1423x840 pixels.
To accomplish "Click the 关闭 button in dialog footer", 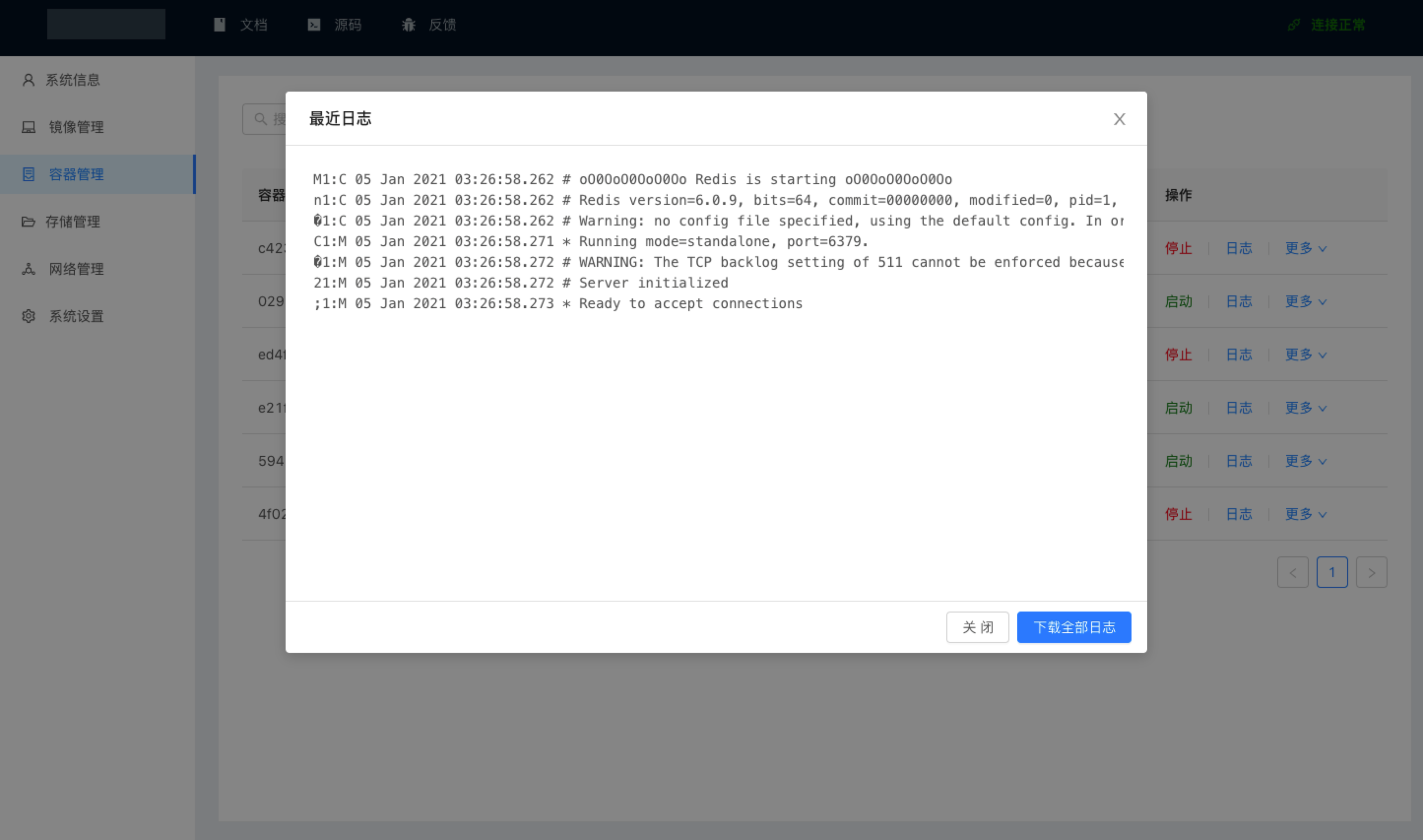I will pos(977,627).
